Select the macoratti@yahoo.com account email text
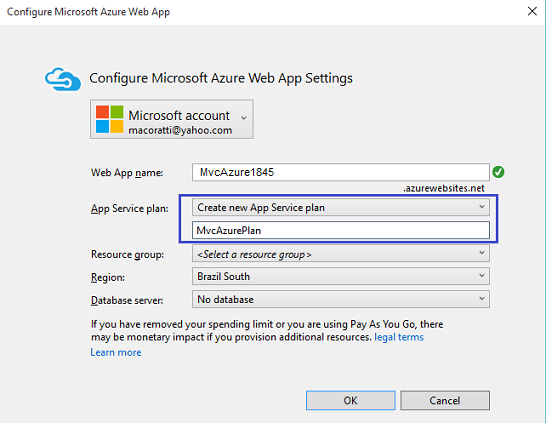Image resolution: width=546 pixels, height=423 pixels. (x=180, y=130)
